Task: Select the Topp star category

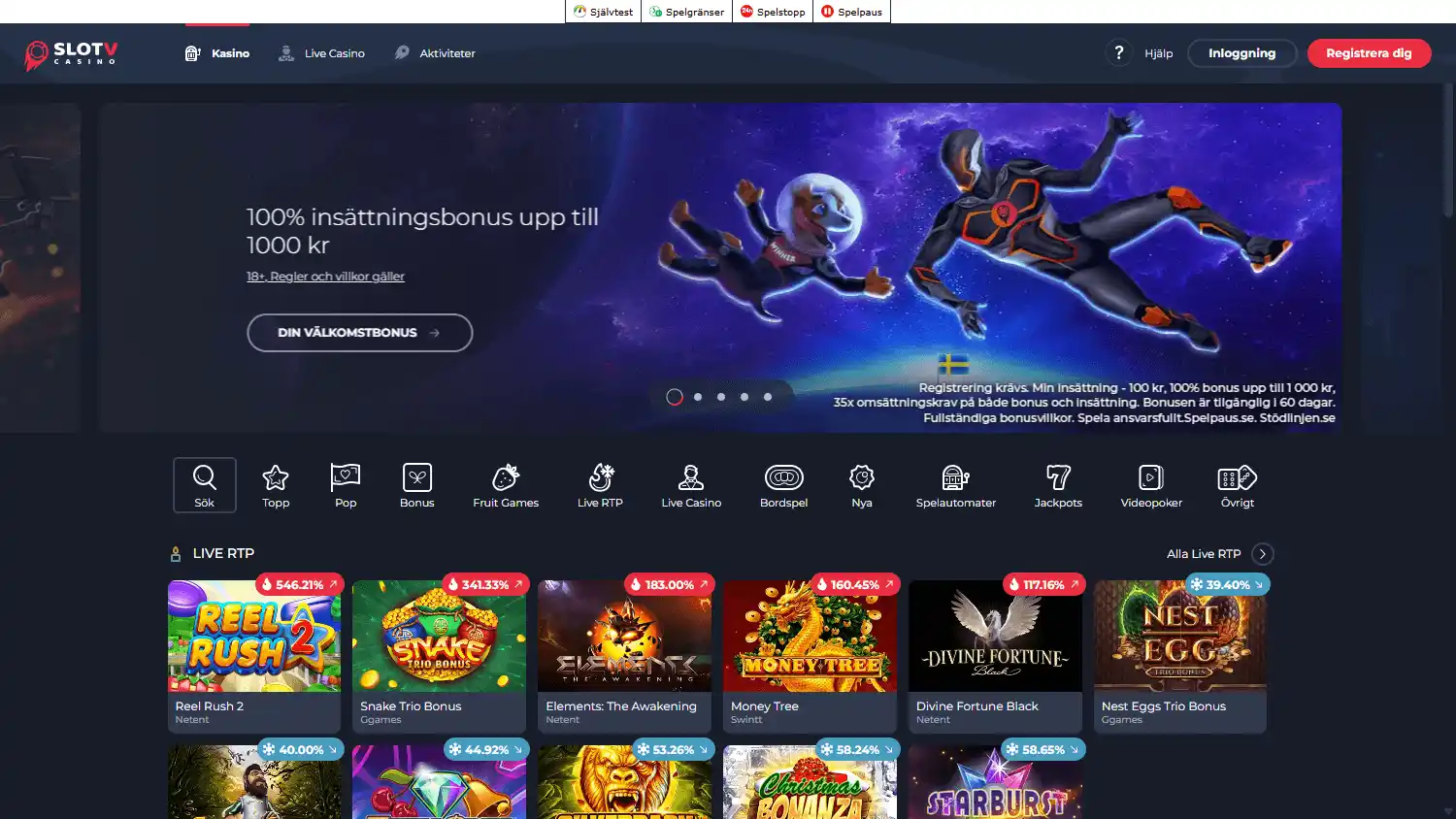Action: [276, 484]
